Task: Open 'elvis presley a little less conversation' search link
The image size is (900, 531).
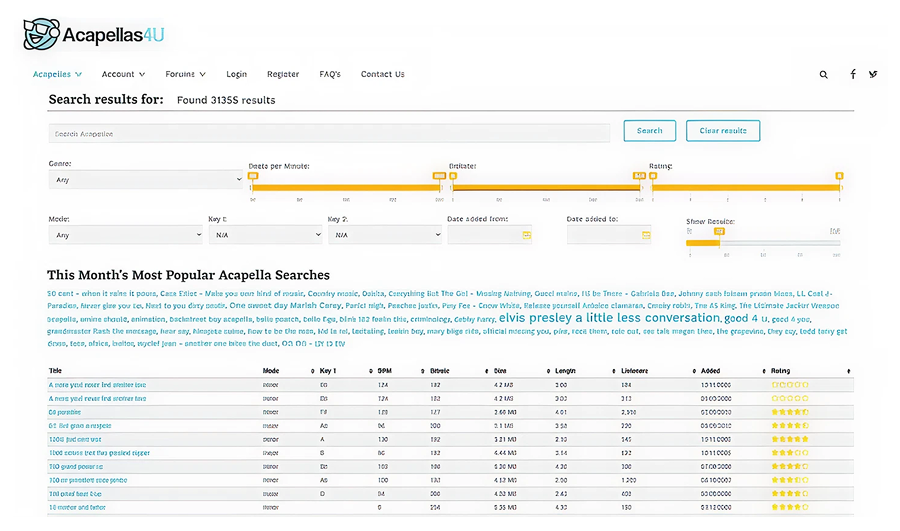Action: [x=609, y=317]
